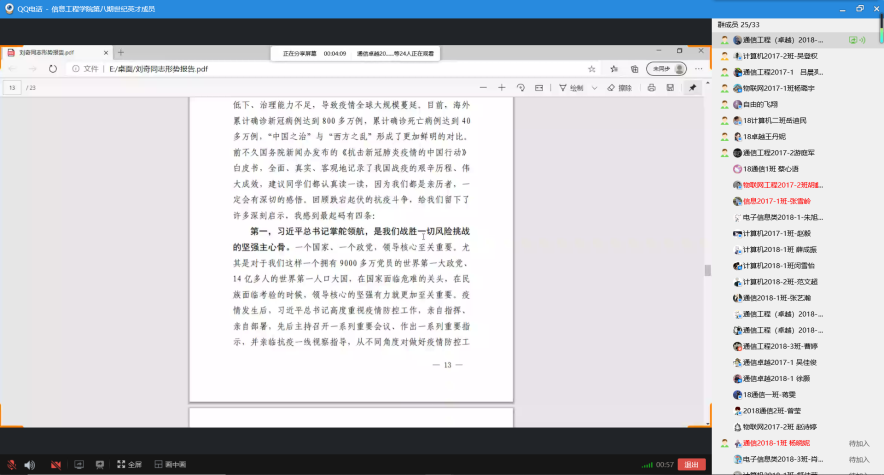Click the PDF page number field
The height and width of the screenshot is (475, 884).
coord(13,88)
